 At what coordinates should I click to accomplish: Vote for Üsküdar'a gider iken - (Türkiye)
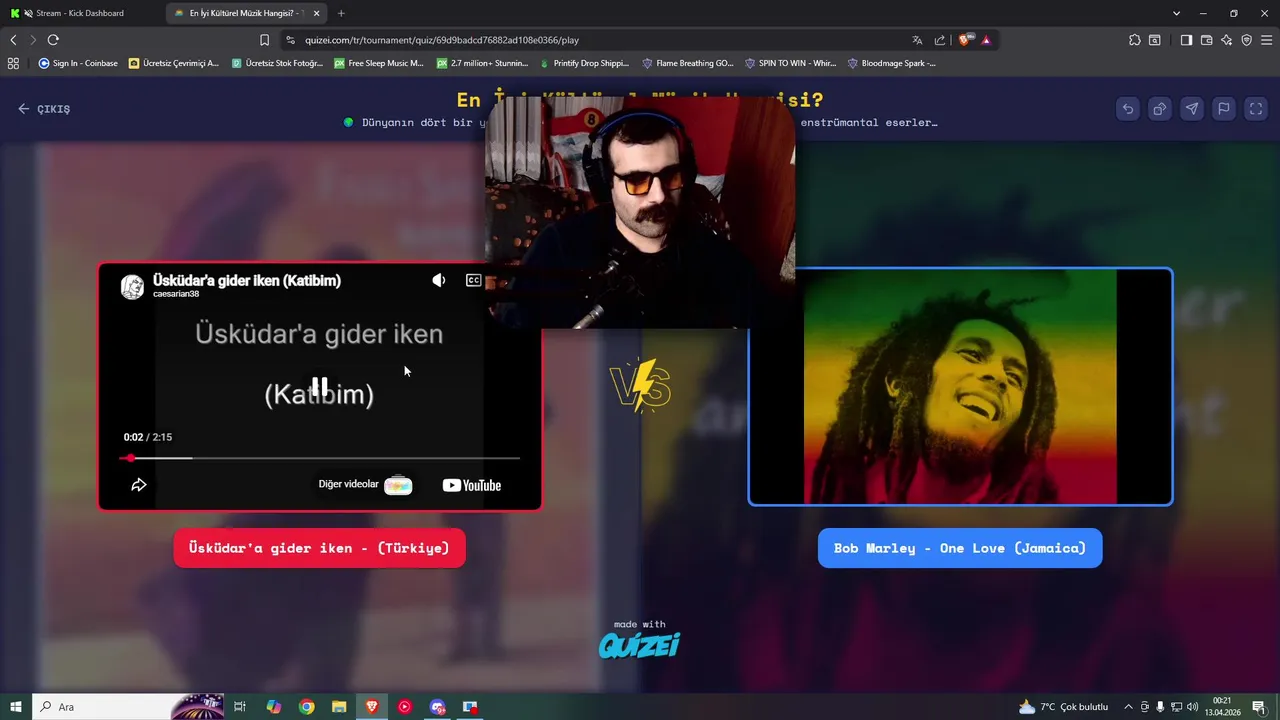point(319,548)
